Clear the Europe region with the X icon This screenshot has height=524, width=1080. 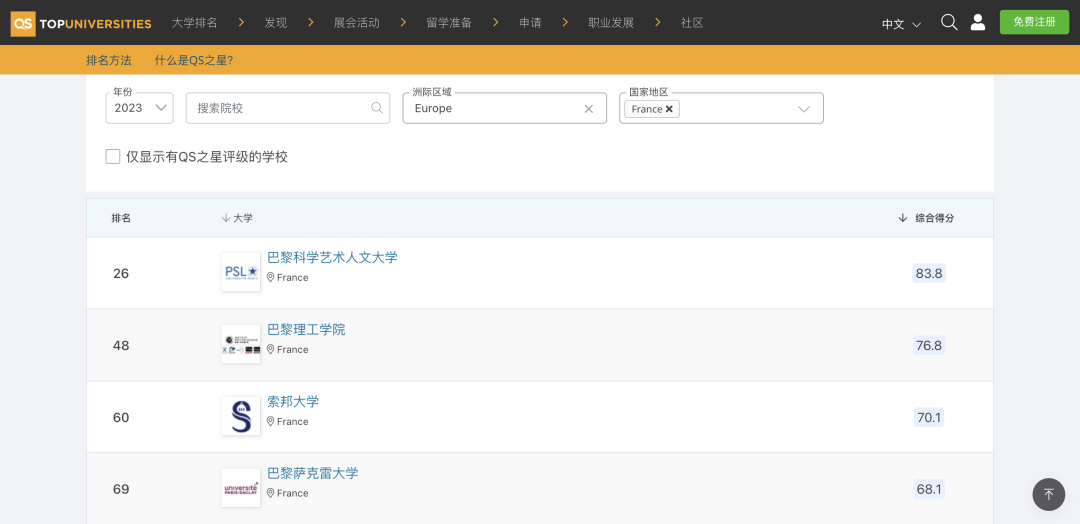pos(589,108)
